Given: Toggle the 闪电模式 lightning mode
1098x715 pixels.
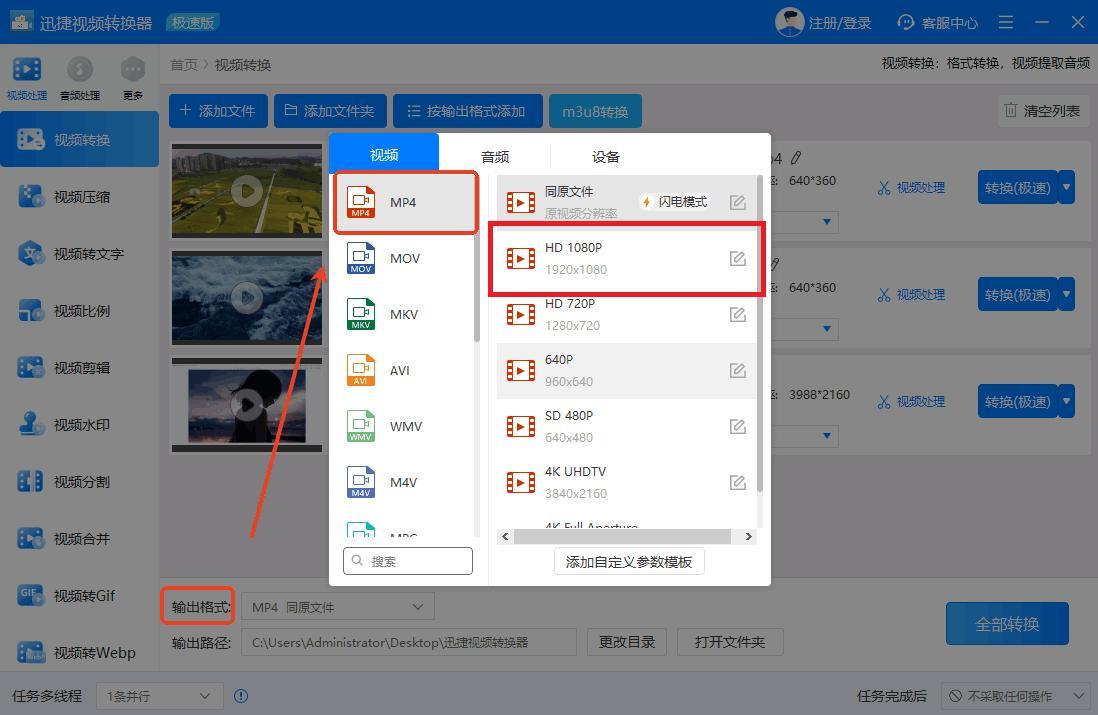Looking at the screenshot, I should tap(675, 202).
